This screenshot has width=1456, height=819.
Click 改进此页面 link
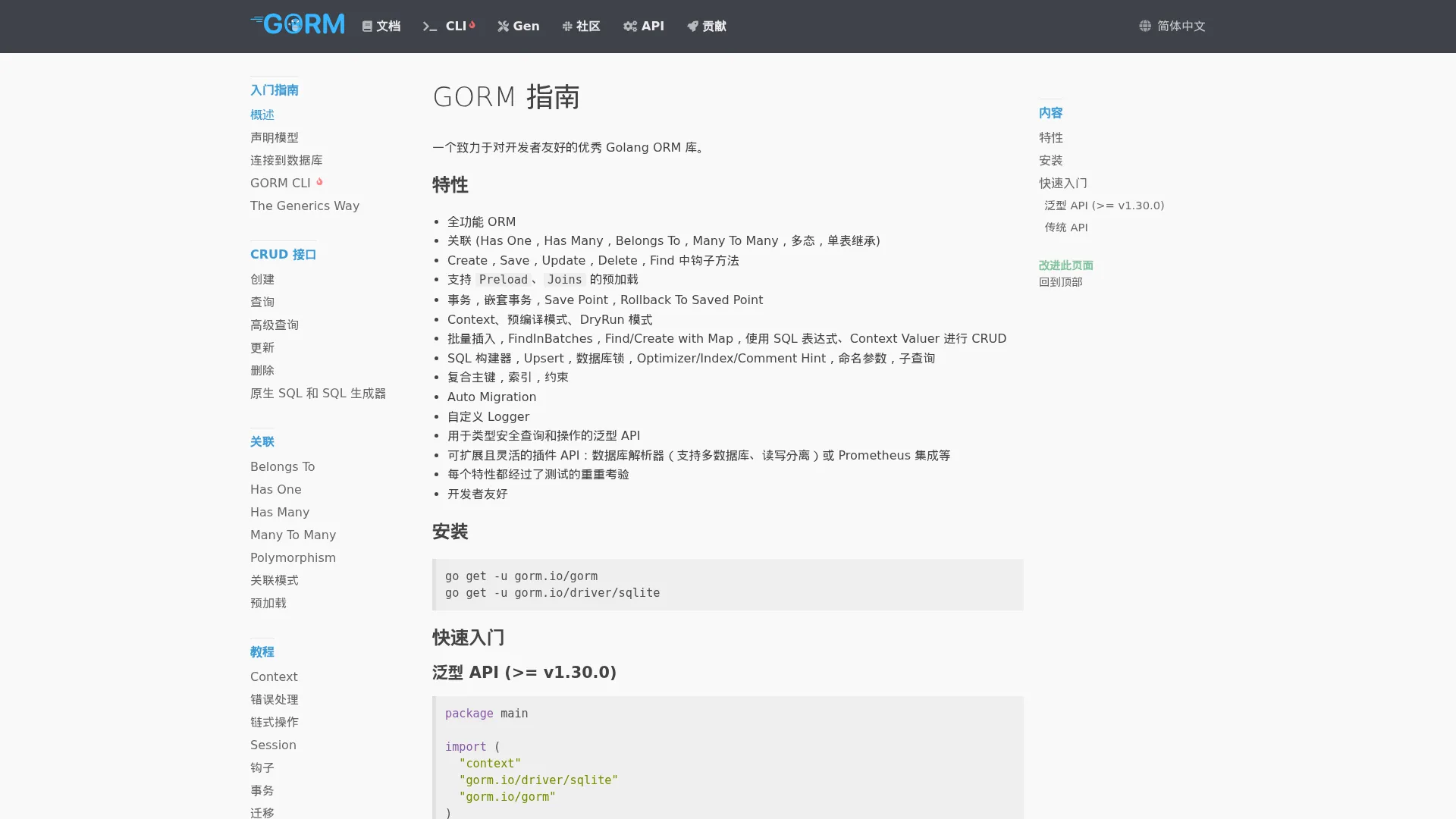pos(1066,265)
